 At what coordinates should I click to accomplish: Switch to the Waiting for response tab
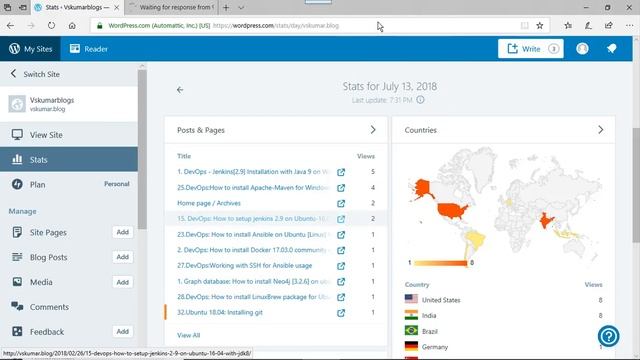[171, 7]
